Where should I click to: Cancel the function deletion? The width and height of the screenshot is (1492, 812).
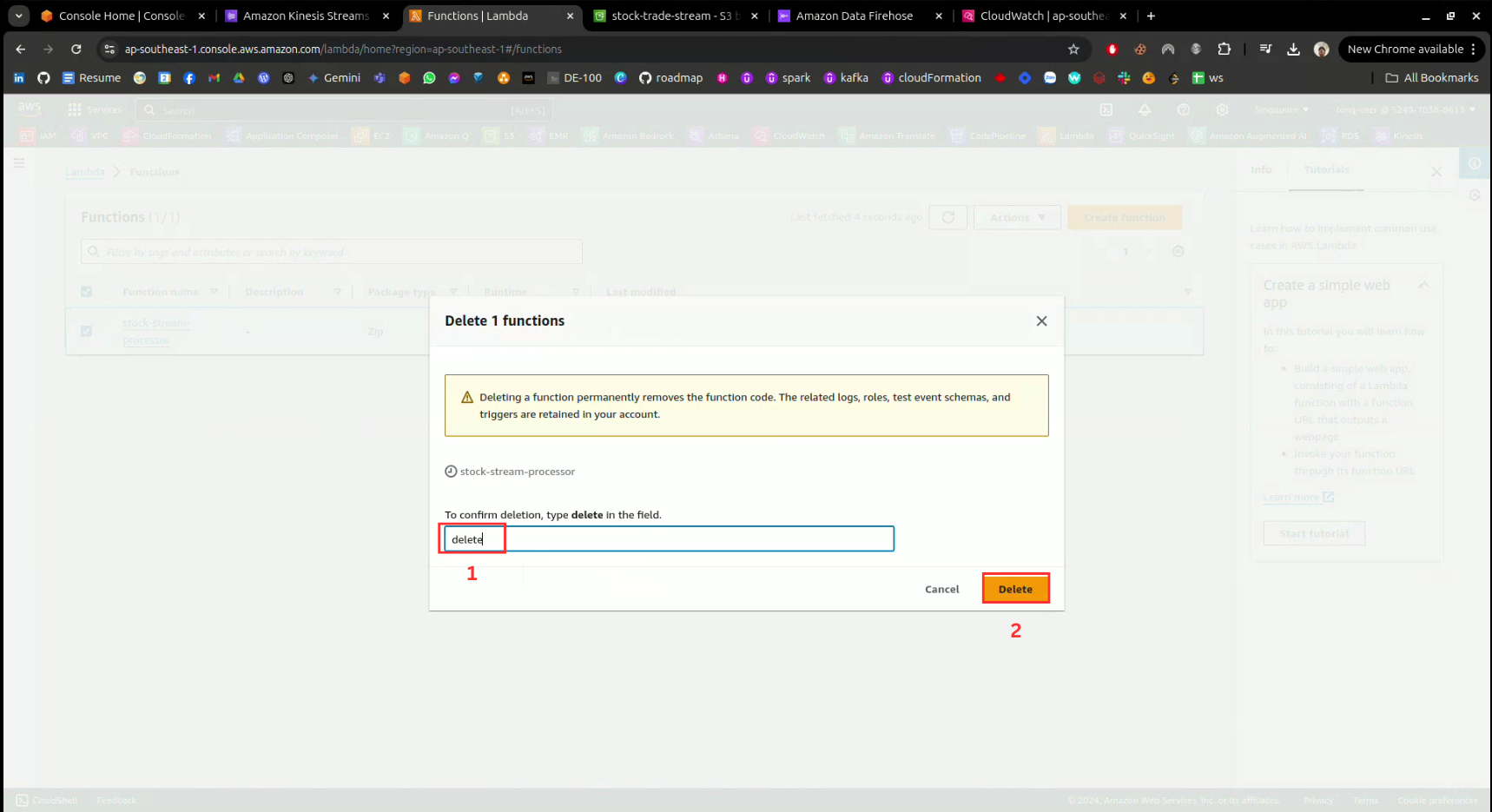941,589
